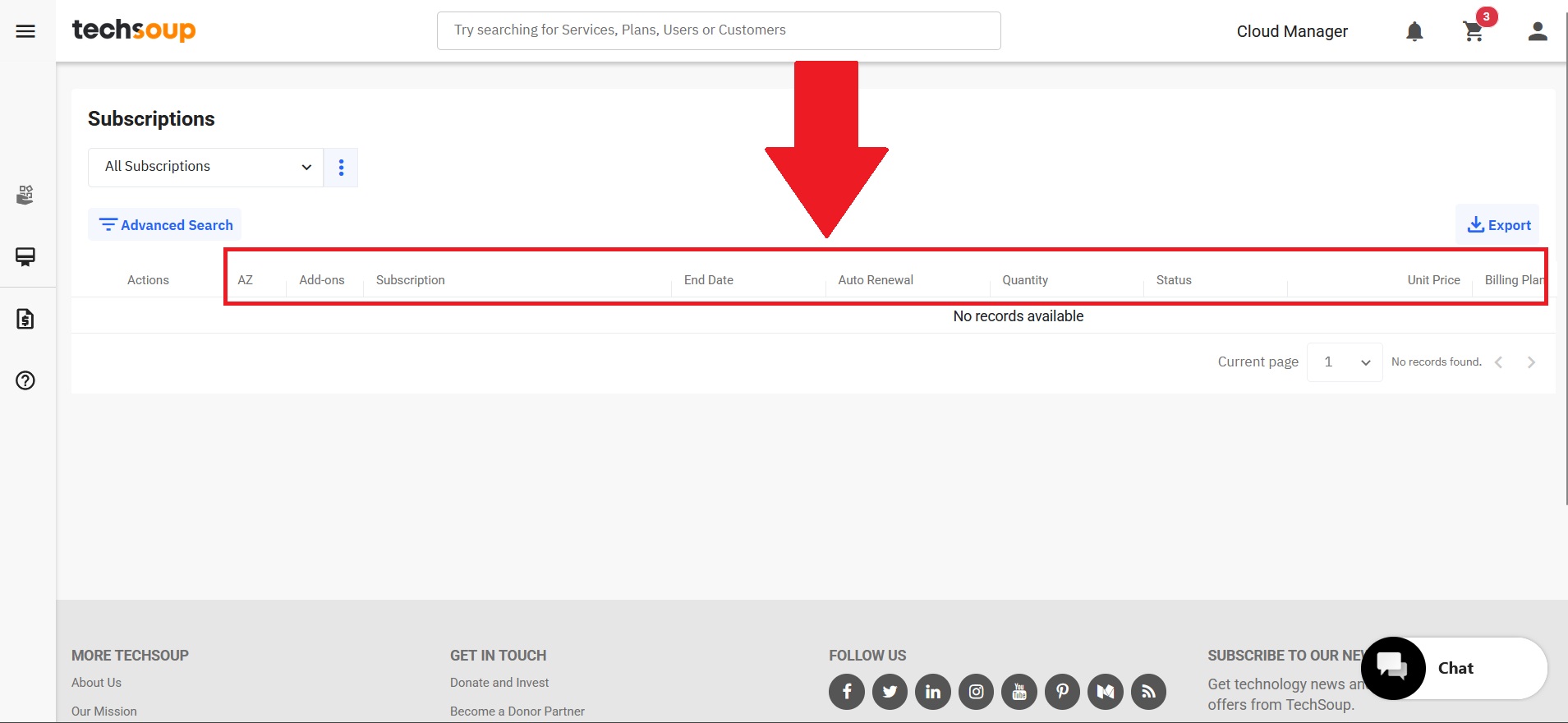Sort by the AZ column header

pos(245,280)
